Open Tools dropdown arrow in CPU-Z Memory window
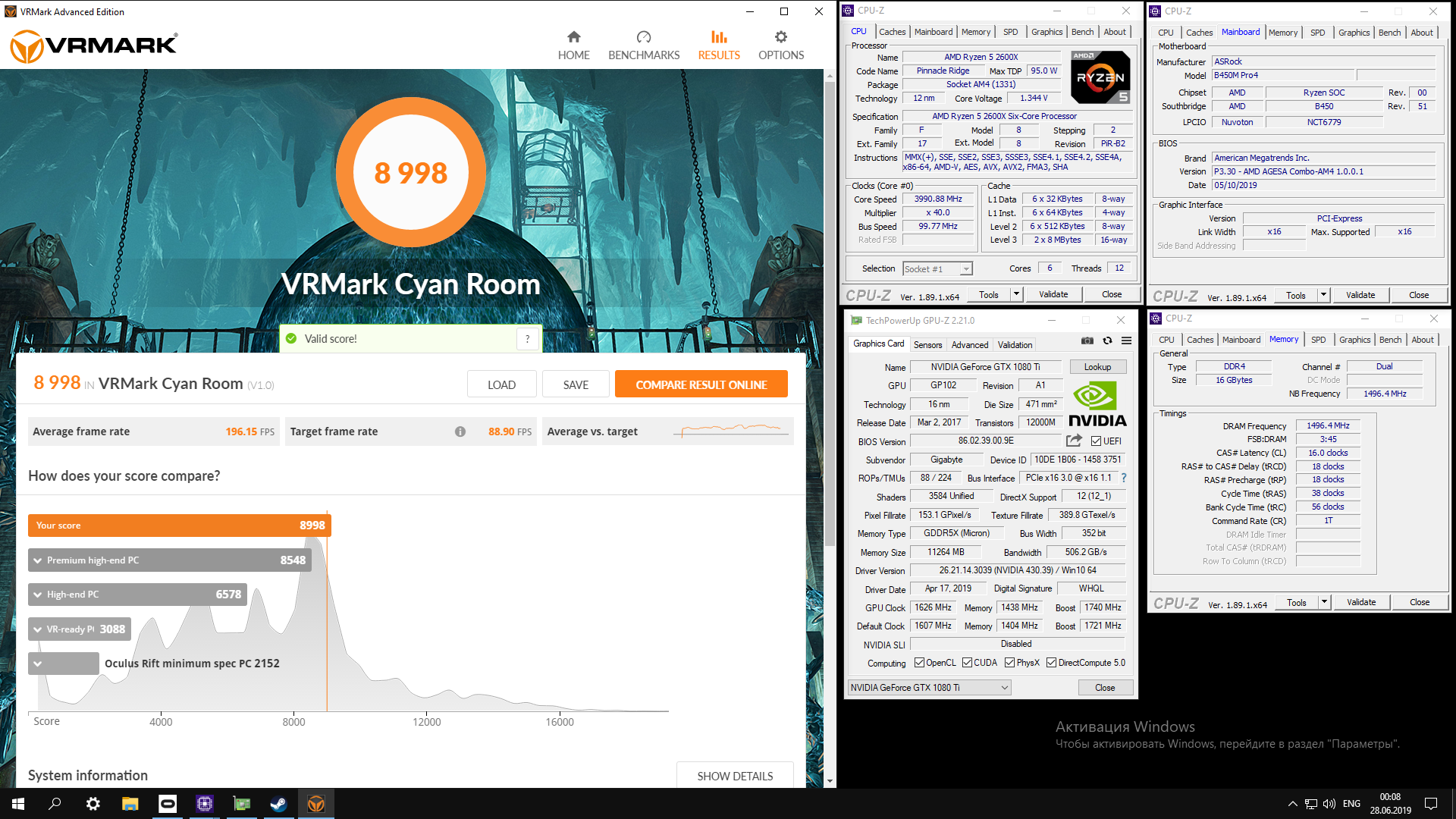1456x819 pixels. point(1324,602)
